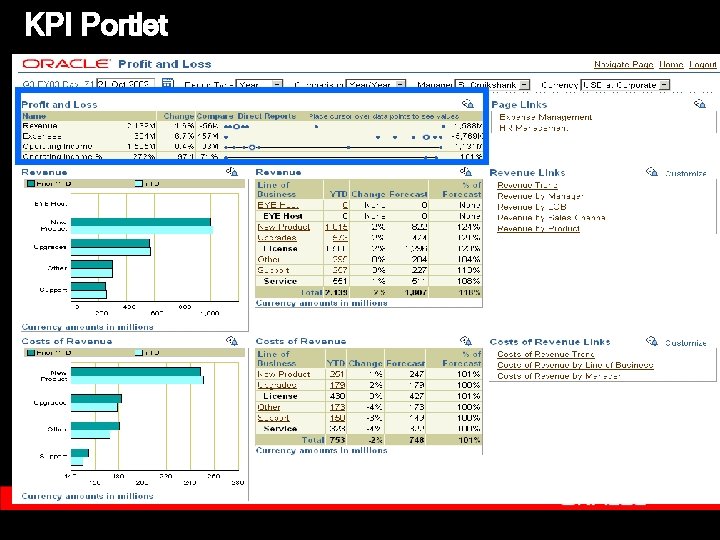
Task: Open the calendar date picker icon
Action: (x=168, y=84)
